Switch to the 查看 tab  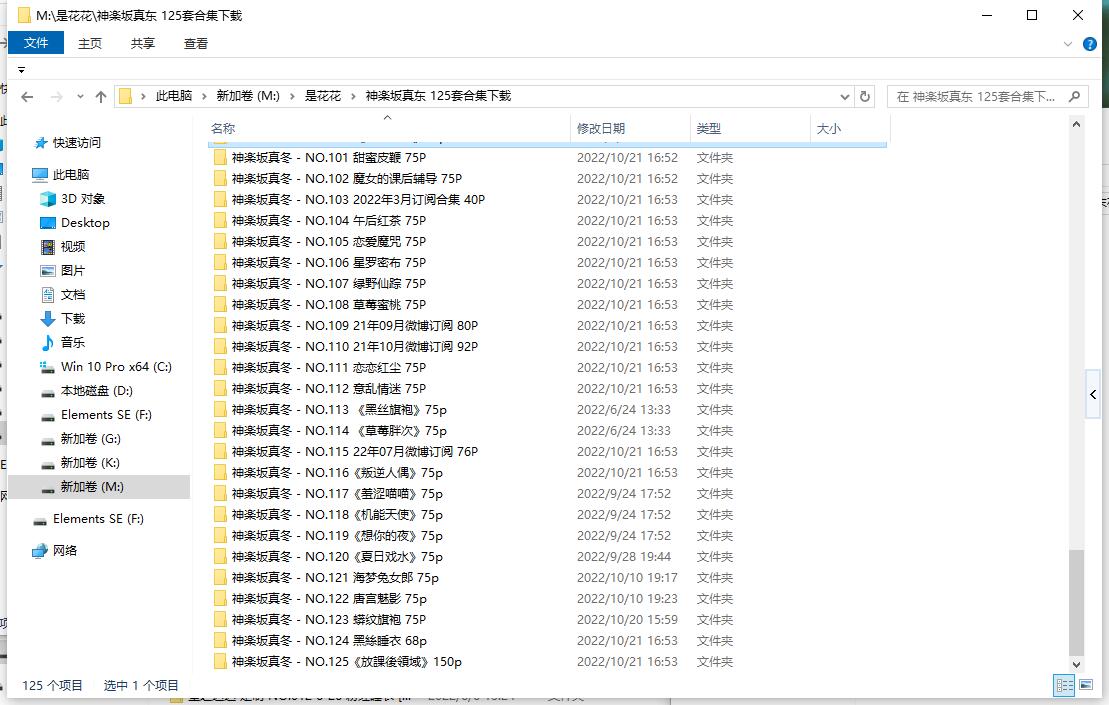pos(196,43)
